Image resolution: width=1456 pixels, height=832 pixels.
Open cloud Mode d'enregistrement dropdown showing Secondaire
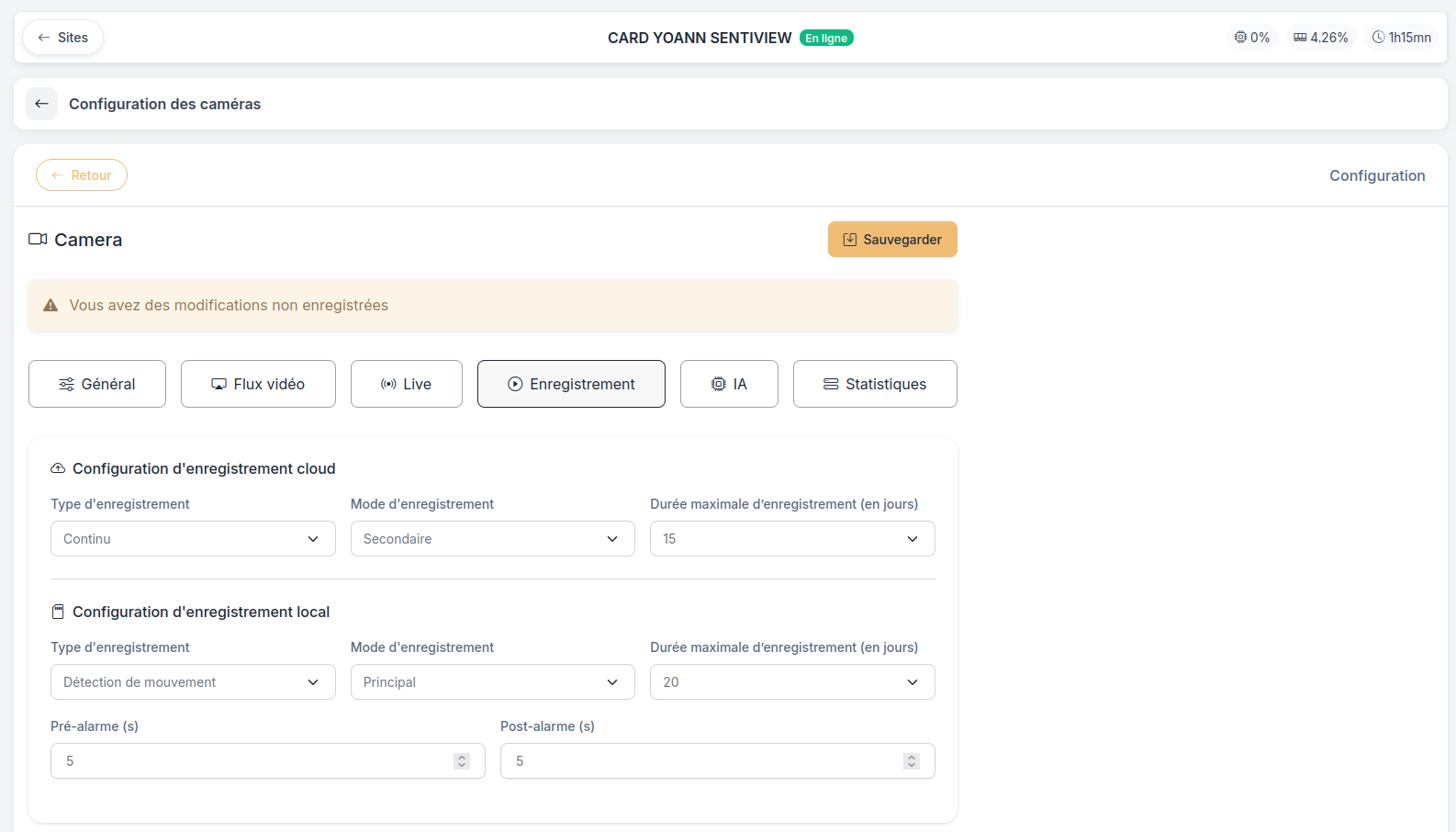(x=492, y=539)
